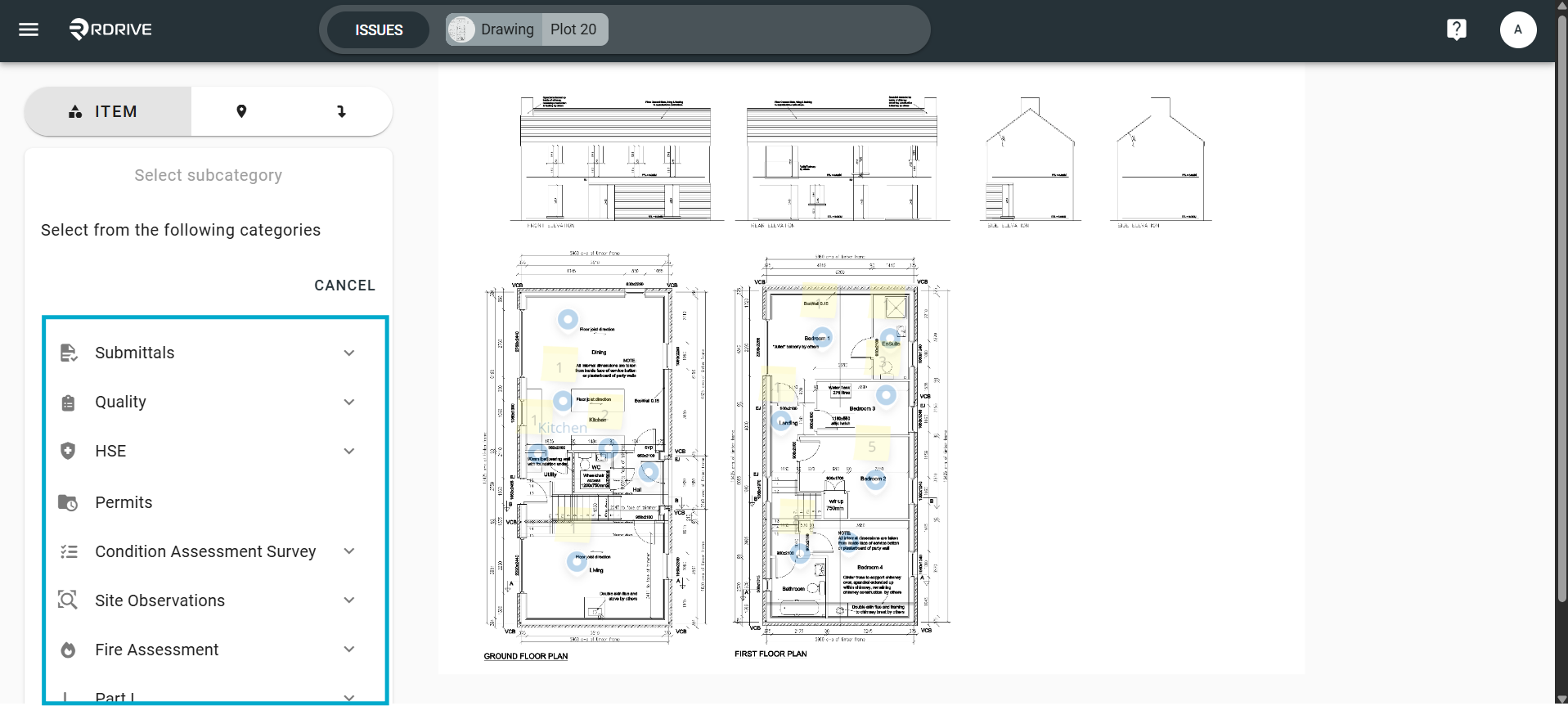Click the HSE shield icon
Image resolution: width=1568 pixels, height=706 pixels.
pos(69,451)
